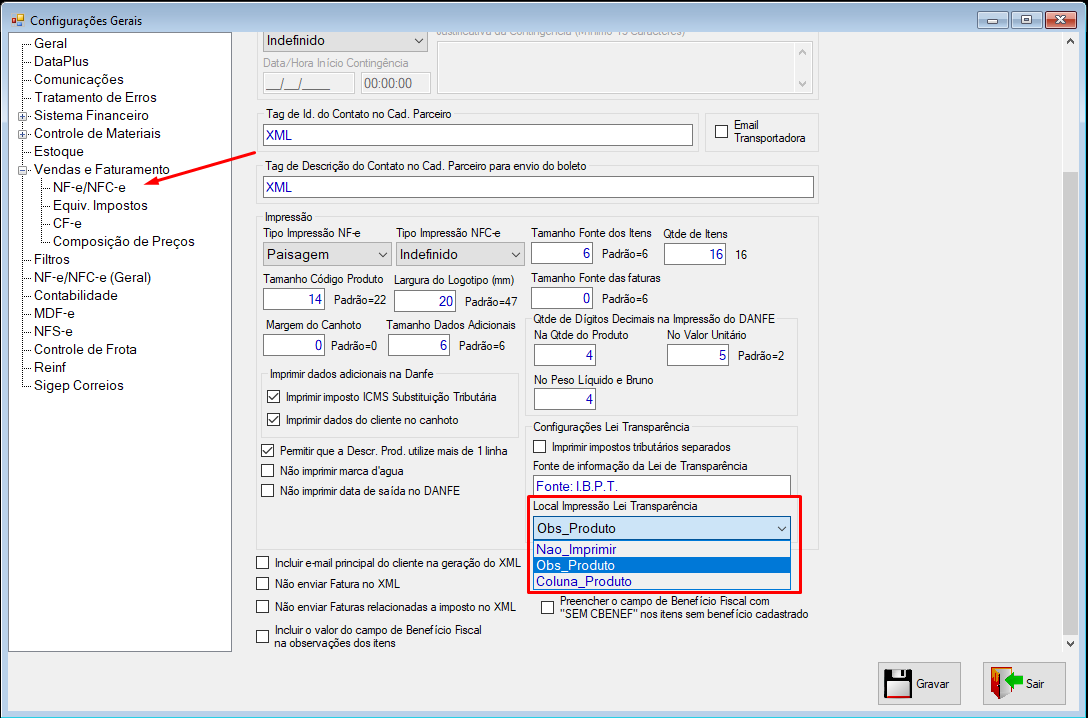The width and height of the screenshot is (1088, 718).
Task: Check Imprimir impostos tributários separados
Action: (539, 447)
